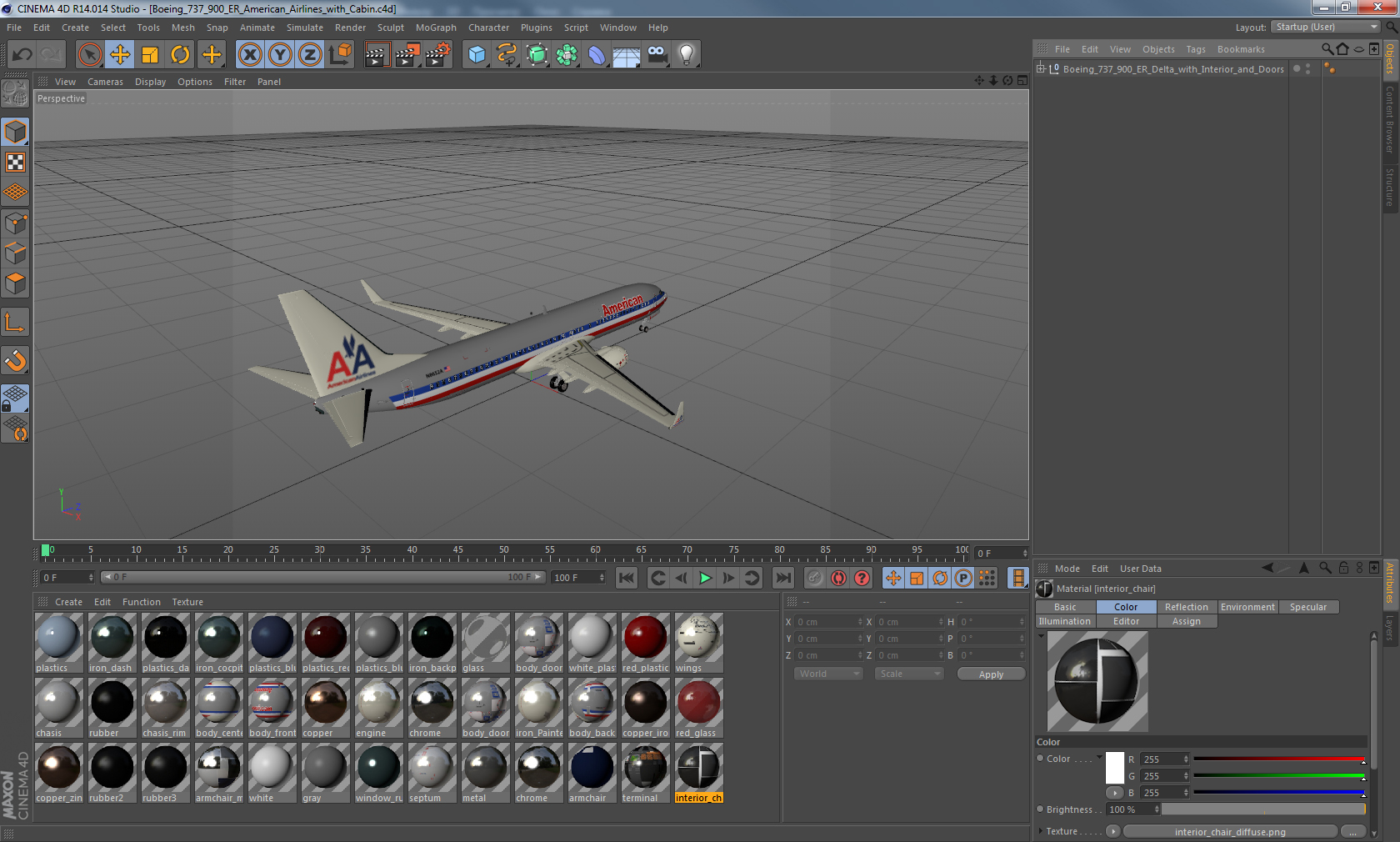Open Edit Render Settings
The height and width of the screenshot is (842, 1400).
click(x=437, y=55)
